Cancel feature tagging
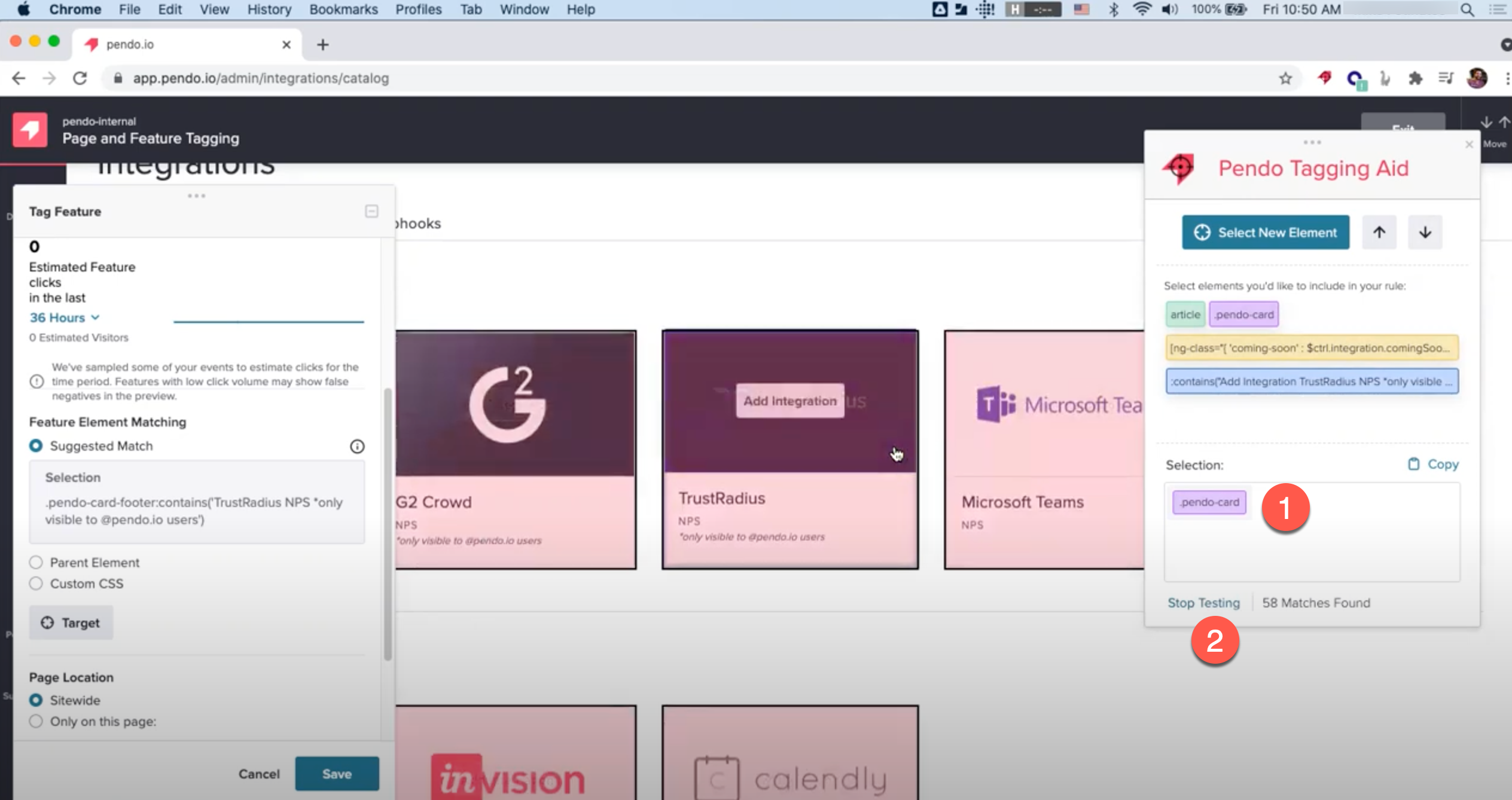 tap(259, 774)
